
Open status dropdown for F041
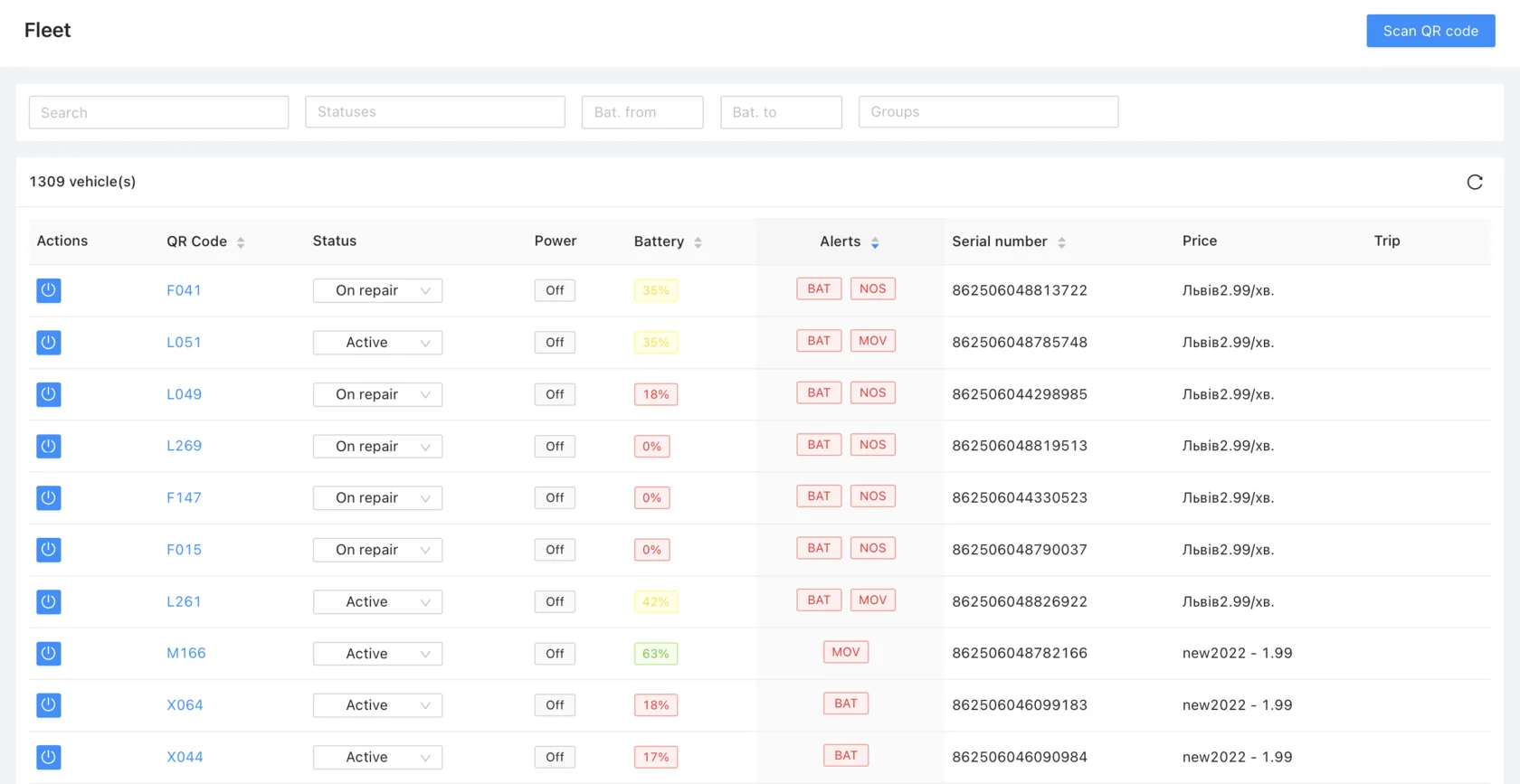click(377, 290)
